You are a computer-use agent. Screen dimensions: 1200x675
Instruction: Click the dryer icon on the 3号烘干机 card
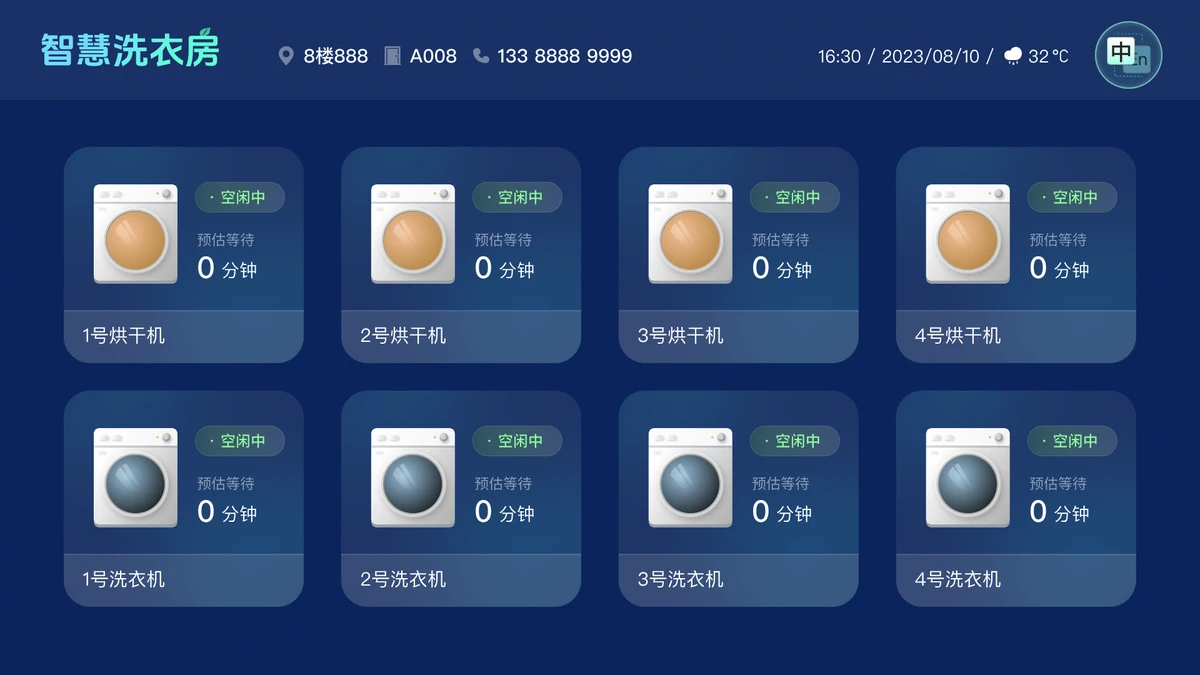coord(690,233)
